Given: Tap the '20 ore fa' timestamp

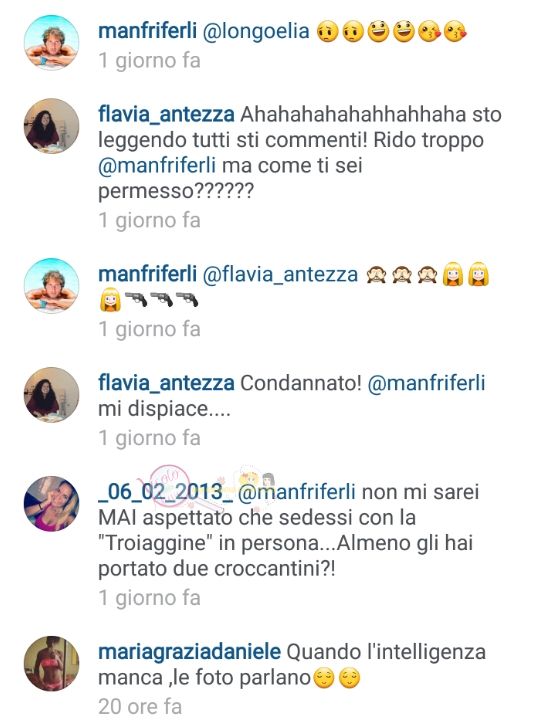Looking at the screenshot, I should (140, 707).
